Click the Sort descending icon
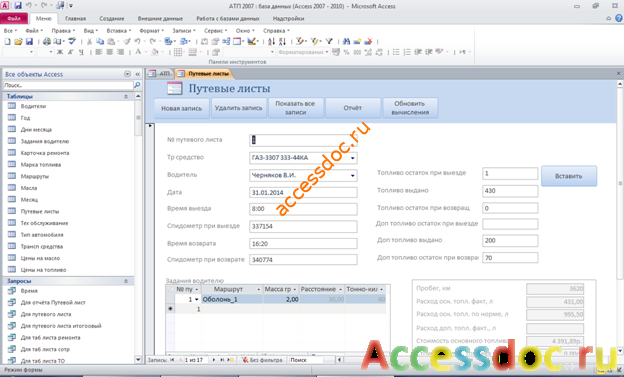Image resolution: width=624 pixels, height=377 pixels. tap(282, 41)
